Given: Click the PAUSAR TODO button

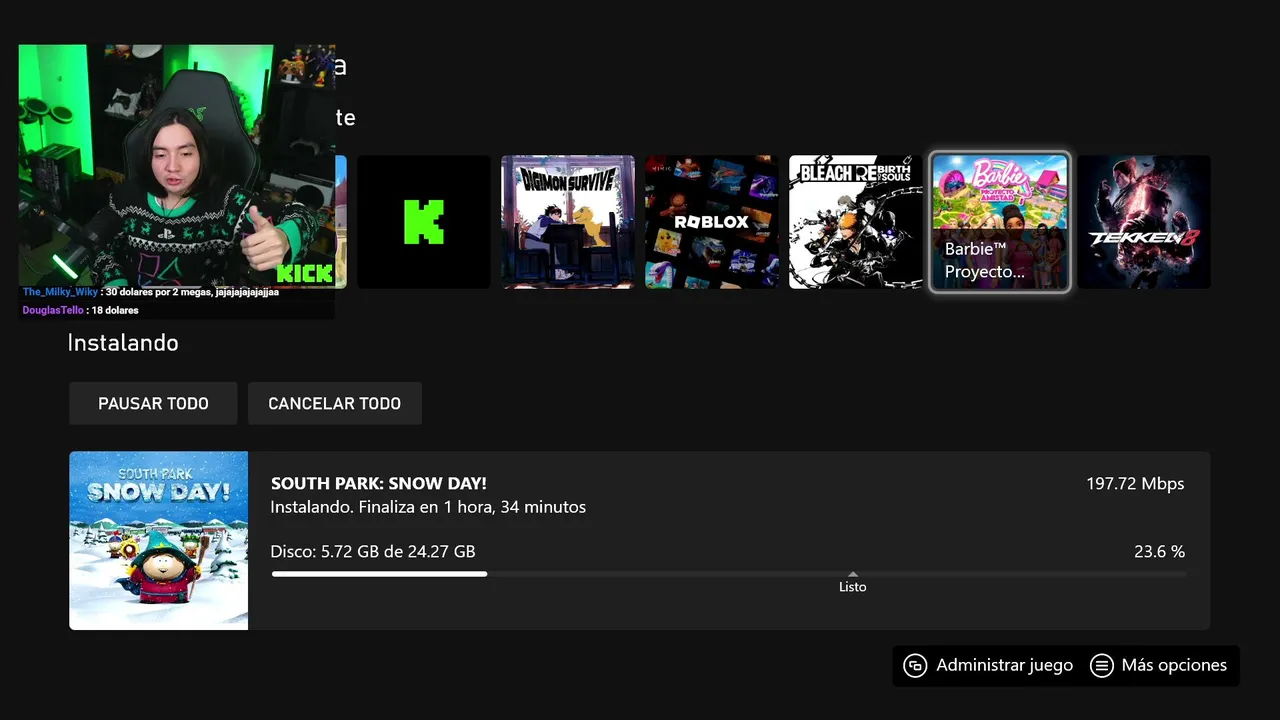Looking at the screenshot, I should tap(153, 403).
